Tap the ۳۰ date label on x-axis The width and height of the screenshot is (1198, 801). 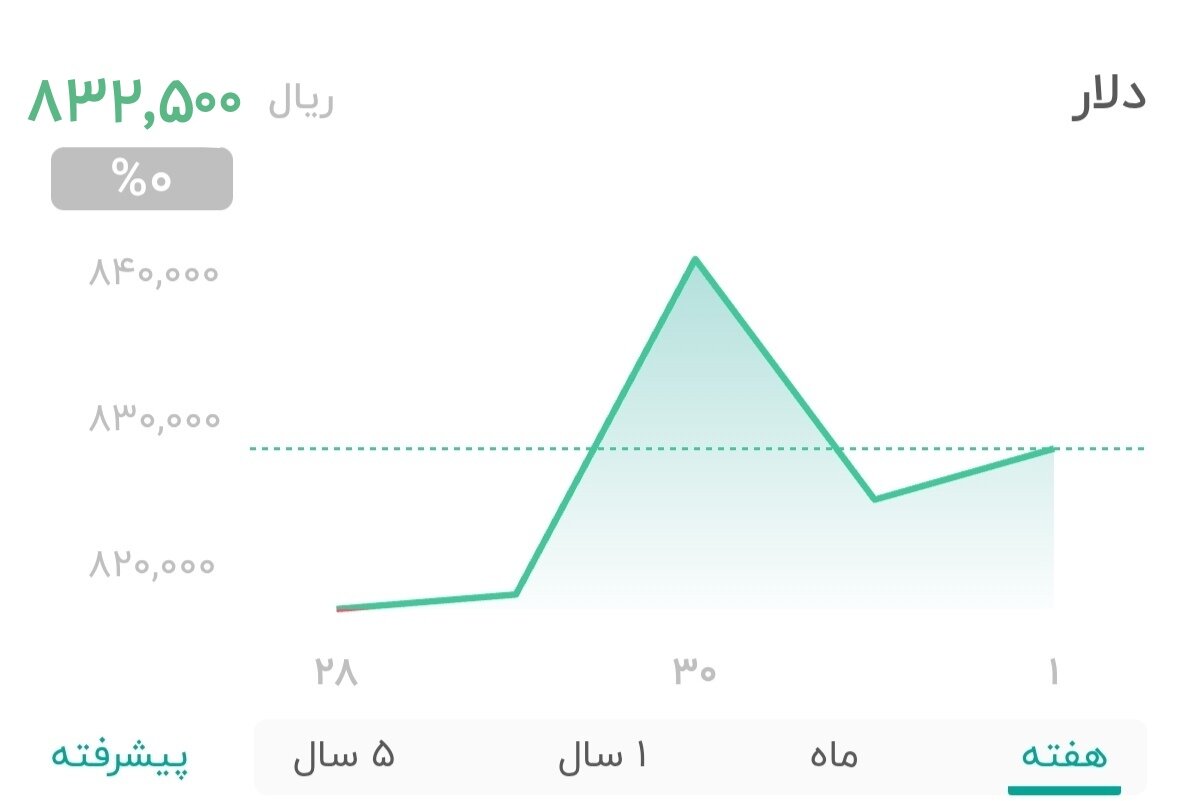coord(695,672)
